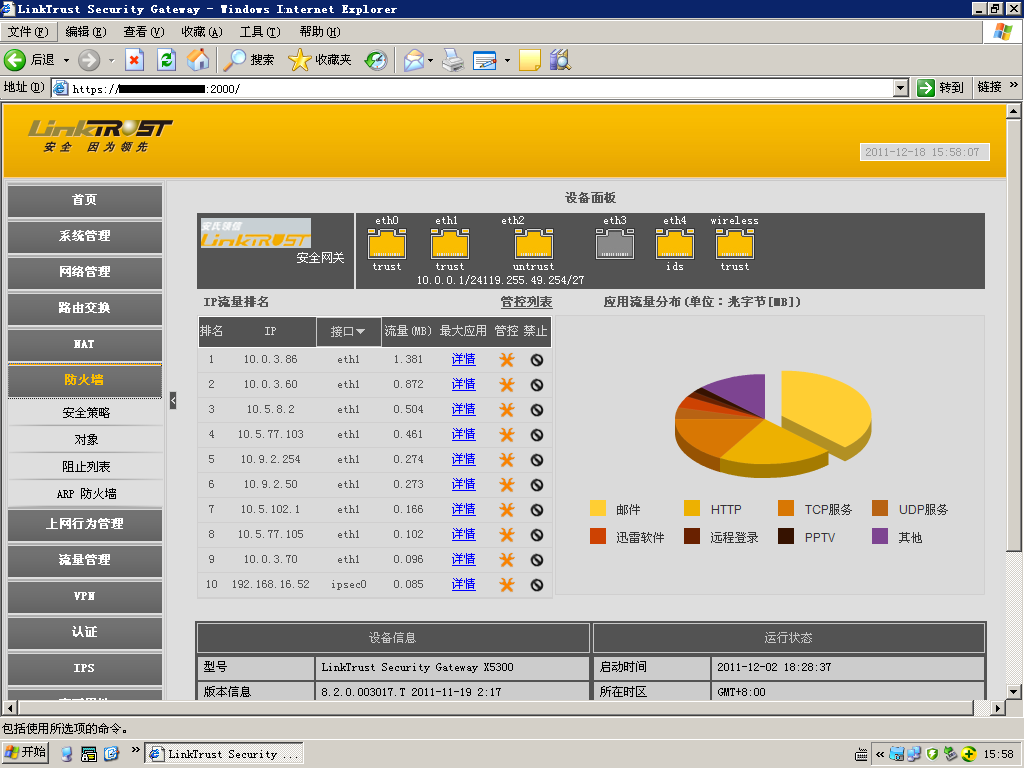Click the eth4 ids port icon

pos(675,244)
